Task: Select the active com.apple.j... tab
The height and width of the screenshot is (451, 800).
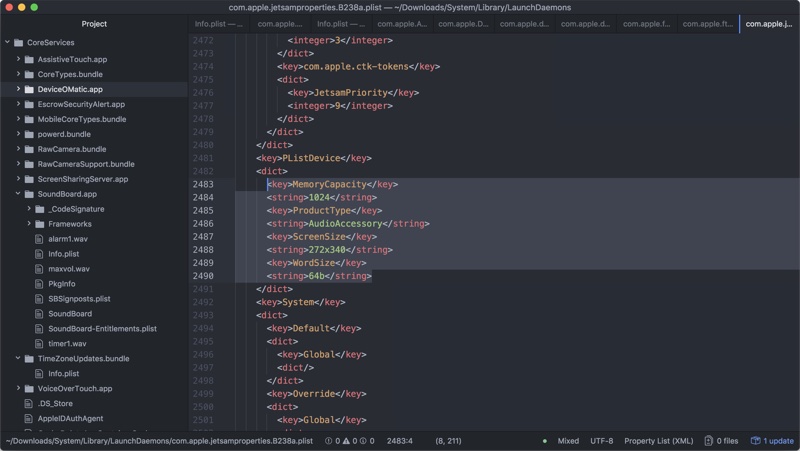Action: tap(769, 24)
